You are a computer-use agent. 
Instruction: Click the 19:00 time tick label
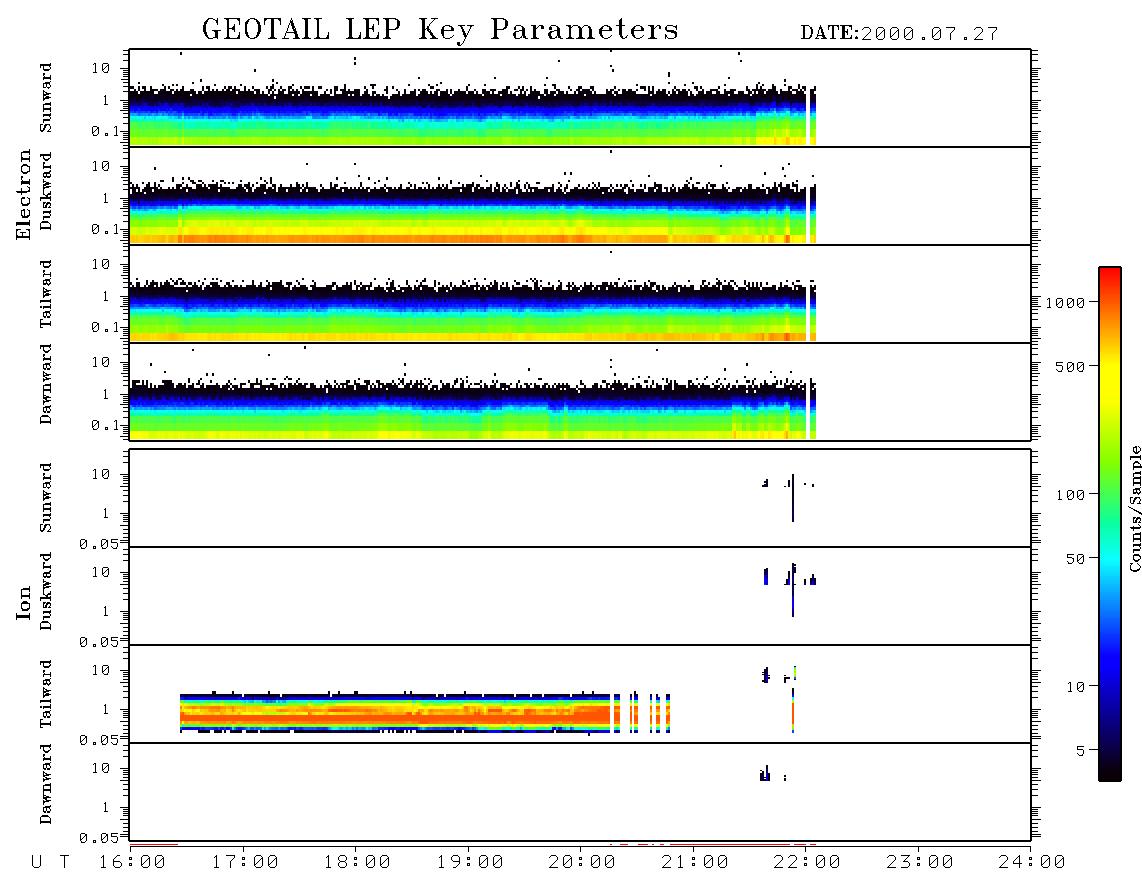point(470,862)
